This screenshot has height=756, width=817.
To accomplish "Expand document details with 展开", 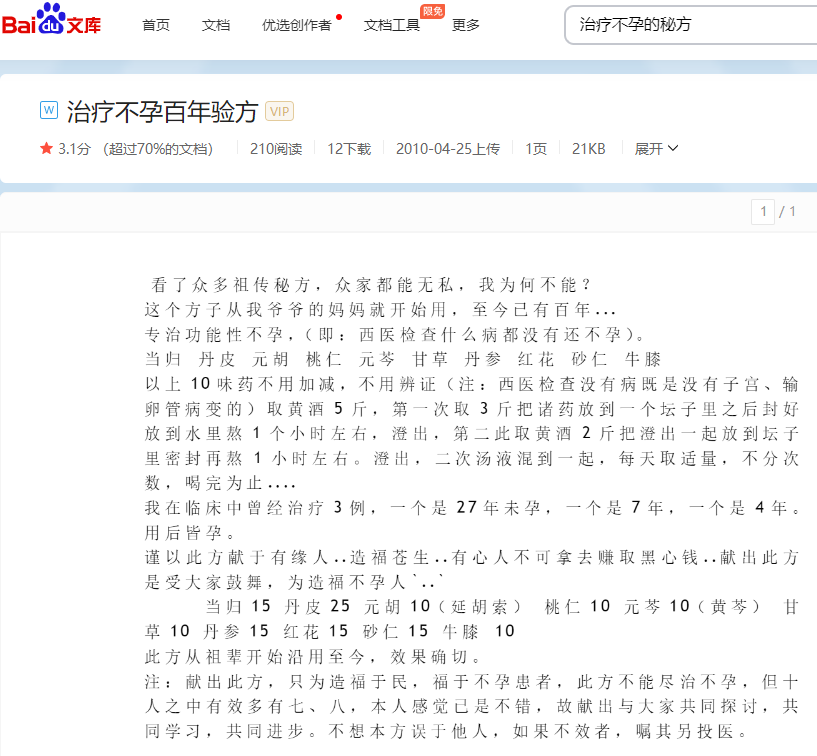I will (656, 149).
